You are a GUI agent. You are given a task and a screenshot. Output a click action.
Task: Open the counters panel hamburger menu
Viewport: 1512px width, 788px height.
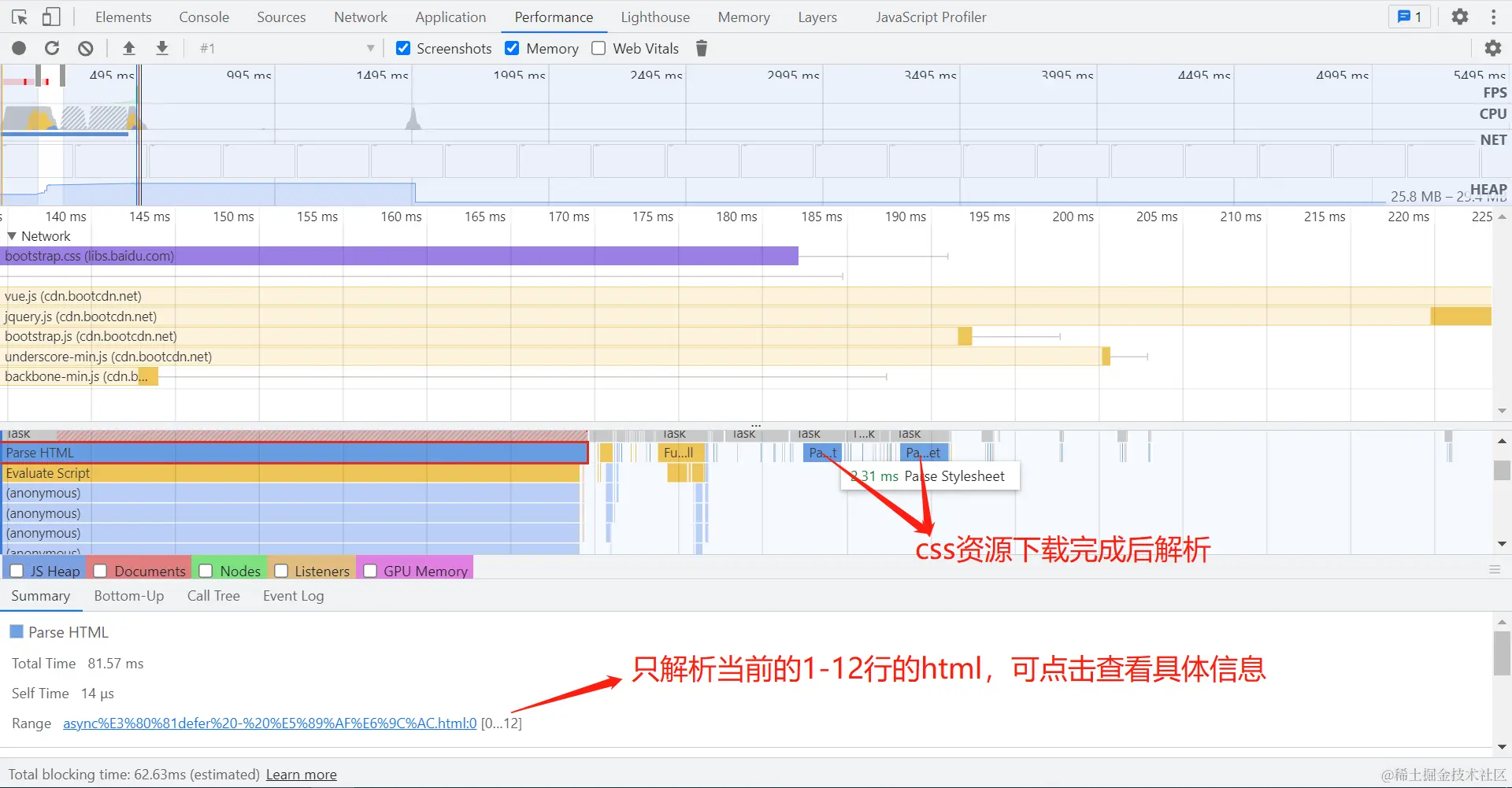click(1495, 569)
